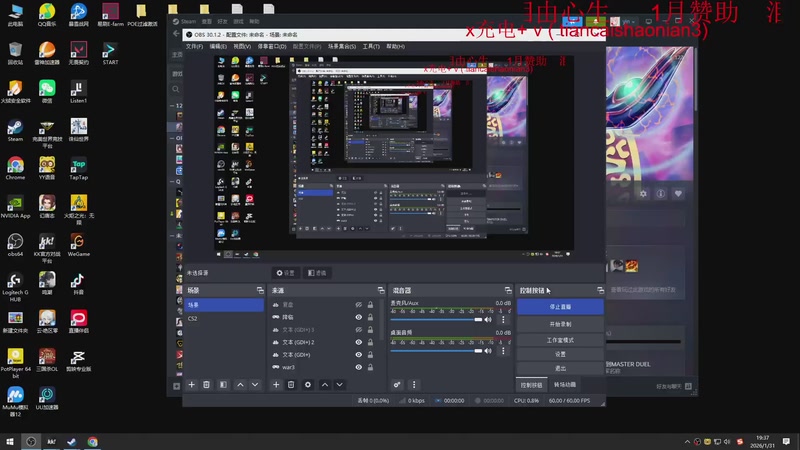Click the 开始录制 button

pyautogui.click(x=560, y=324)
